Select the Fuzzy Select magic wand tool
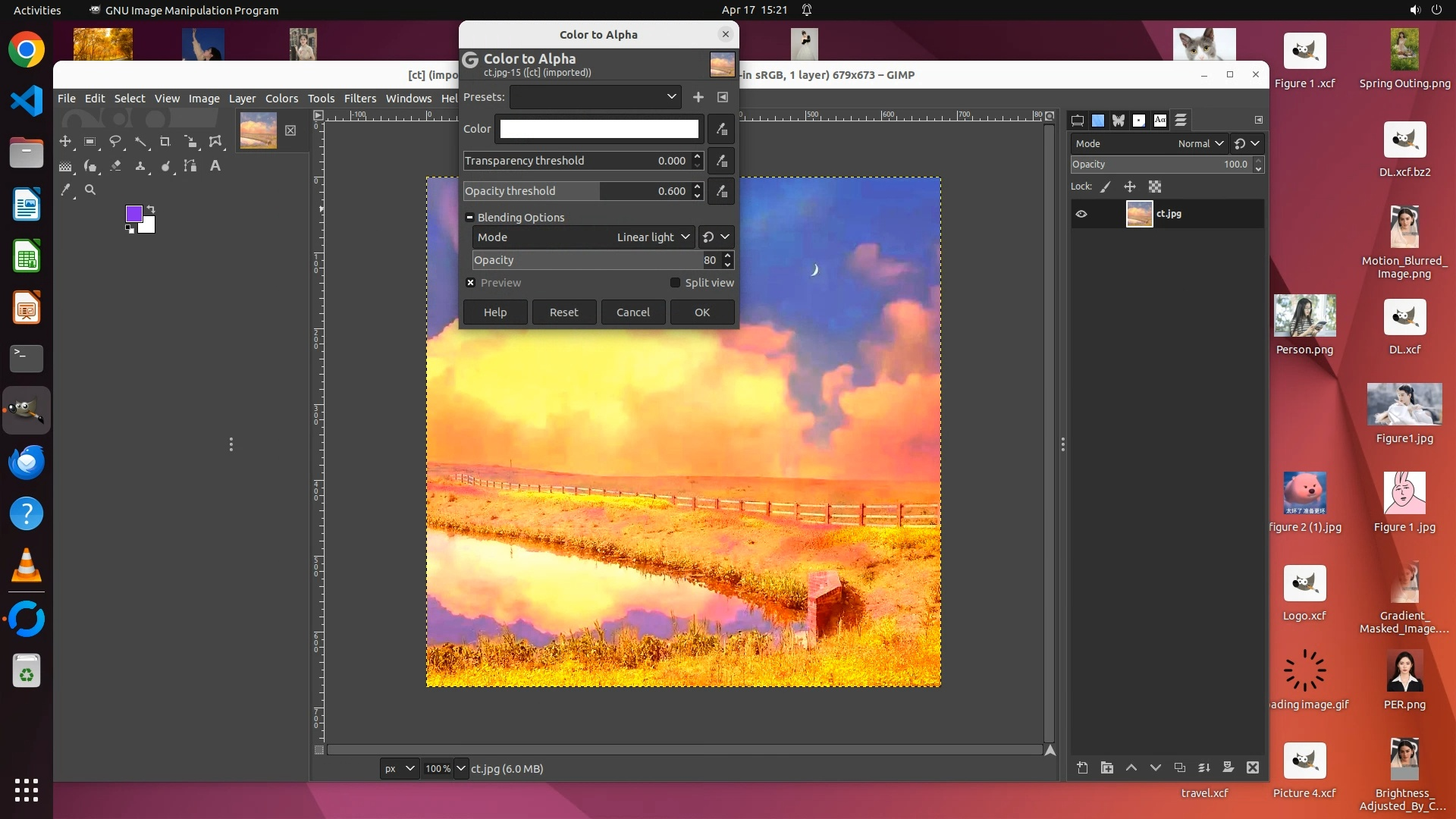This screenshot has width=1456, height=819. click(140, 142)
